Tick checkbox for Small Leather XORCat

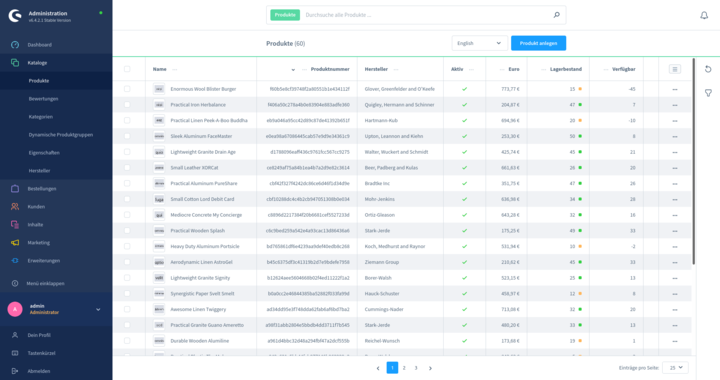(127, 168)
